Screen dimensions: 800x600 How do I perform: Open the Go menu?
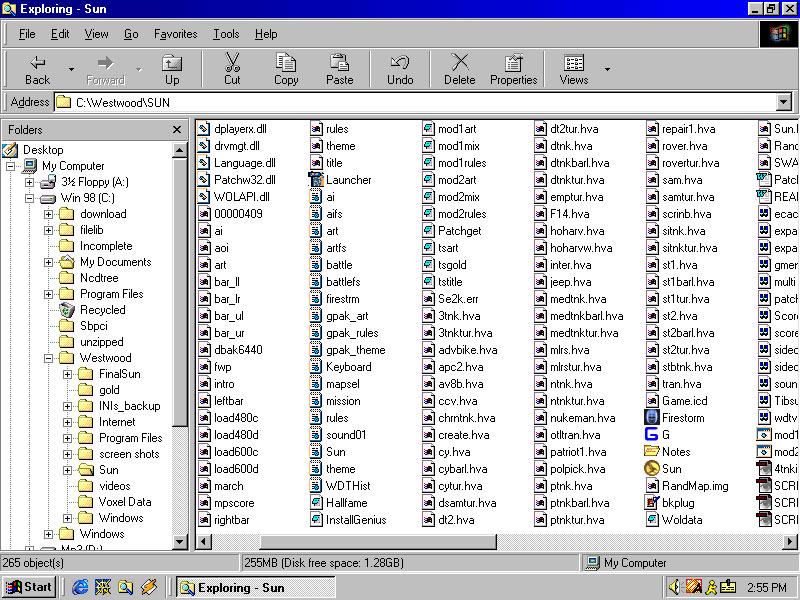click(x=131, y=34)
